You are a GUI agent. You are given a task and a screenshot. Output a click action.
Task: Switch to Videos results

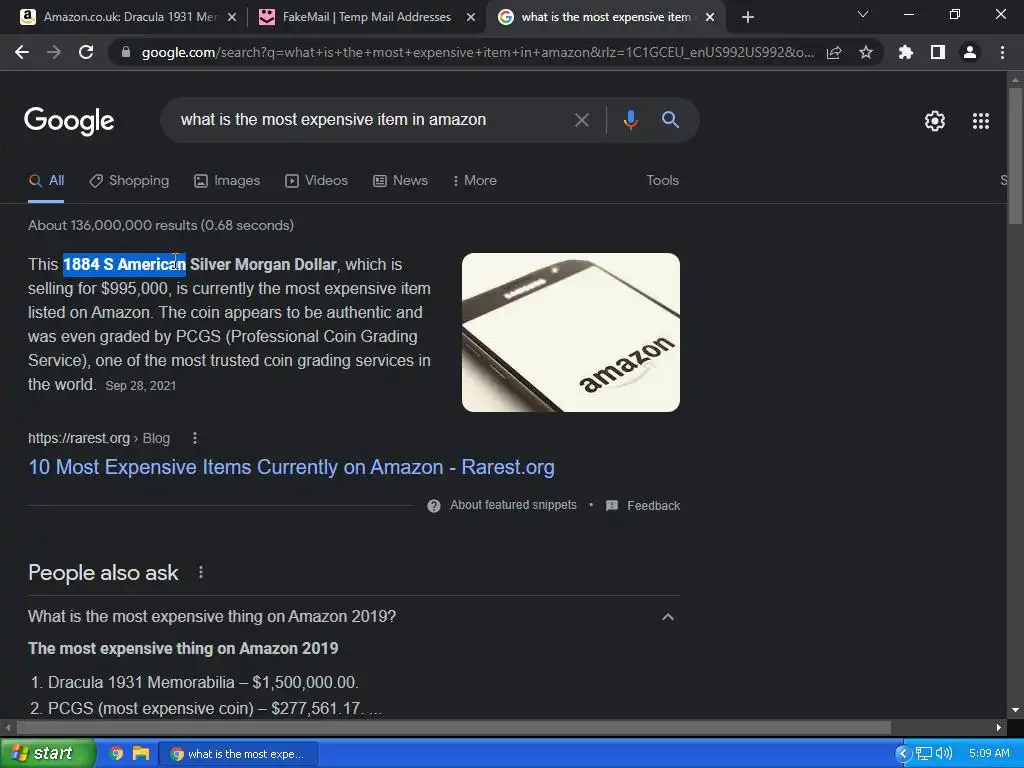point(316,180)
